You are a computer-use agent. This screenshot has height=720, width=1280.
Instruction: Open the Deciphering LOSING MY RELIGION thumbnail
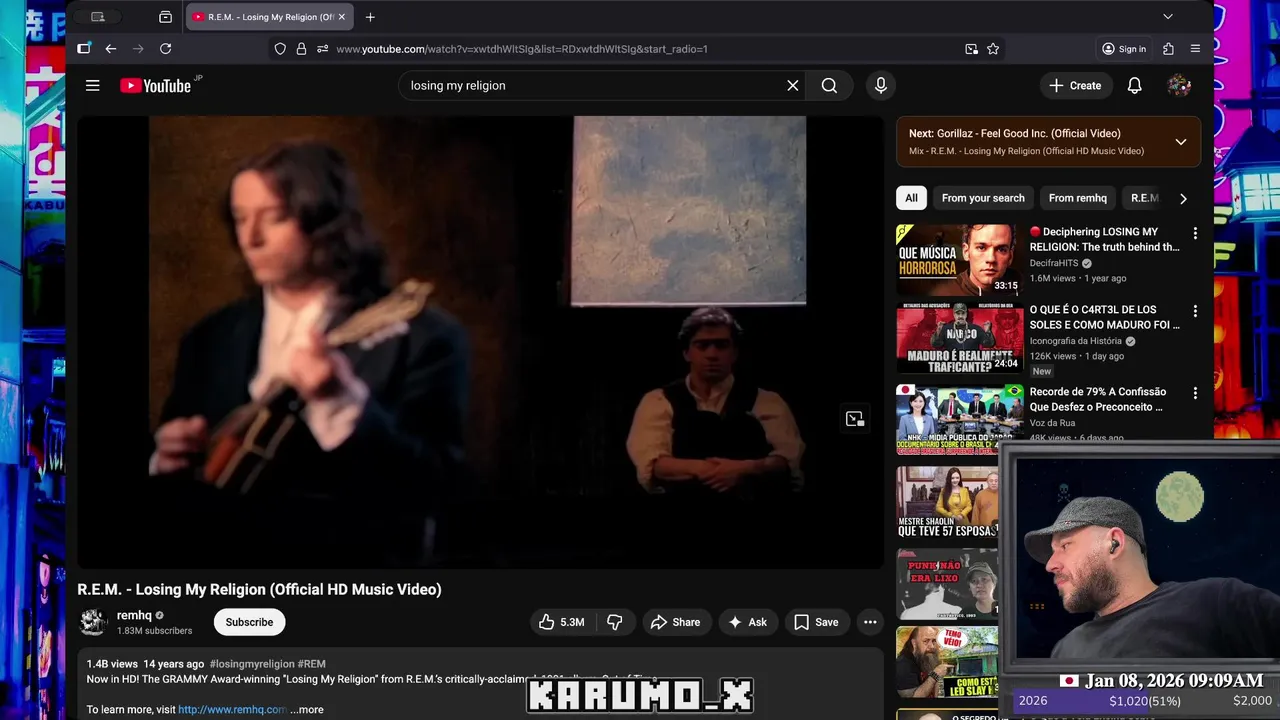960,259
